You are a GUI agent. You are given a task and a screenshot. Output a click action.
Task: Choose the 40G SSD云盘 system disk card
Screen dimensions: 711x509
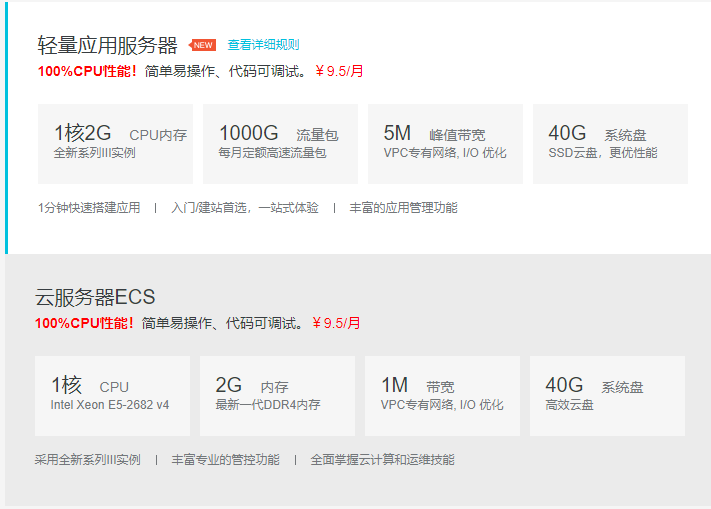pyautogui.click(x=610, y=144)
